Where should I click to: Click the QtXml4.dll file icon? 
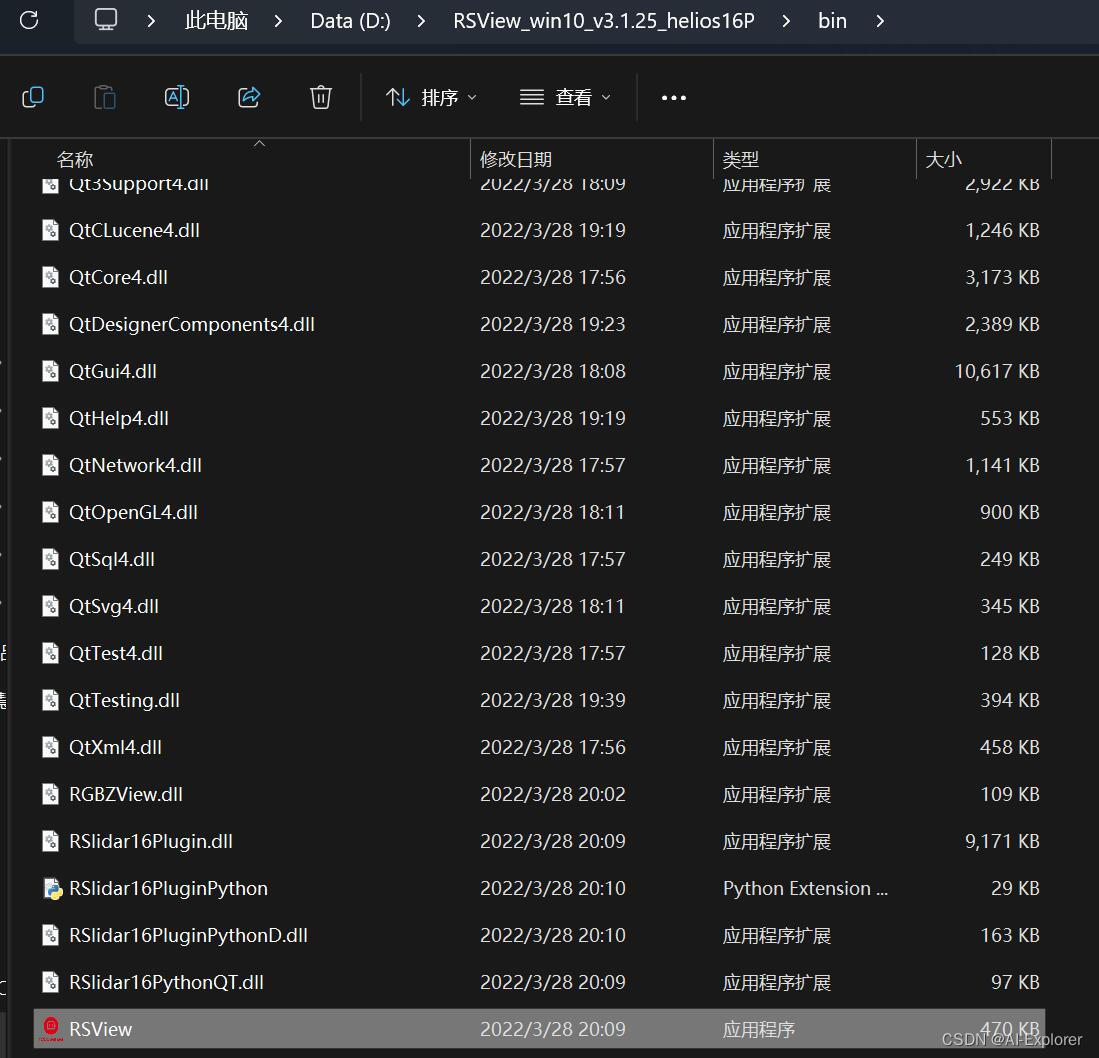50,748
